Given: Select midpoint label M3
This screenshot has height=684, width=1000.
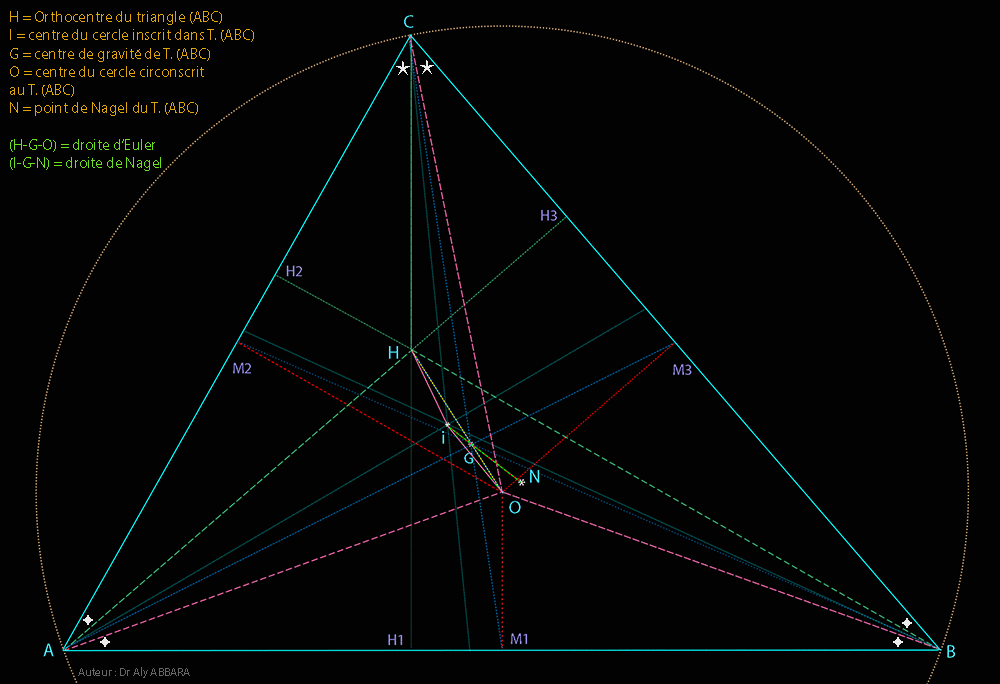Looking at the screenshot, I should (681, 370).
